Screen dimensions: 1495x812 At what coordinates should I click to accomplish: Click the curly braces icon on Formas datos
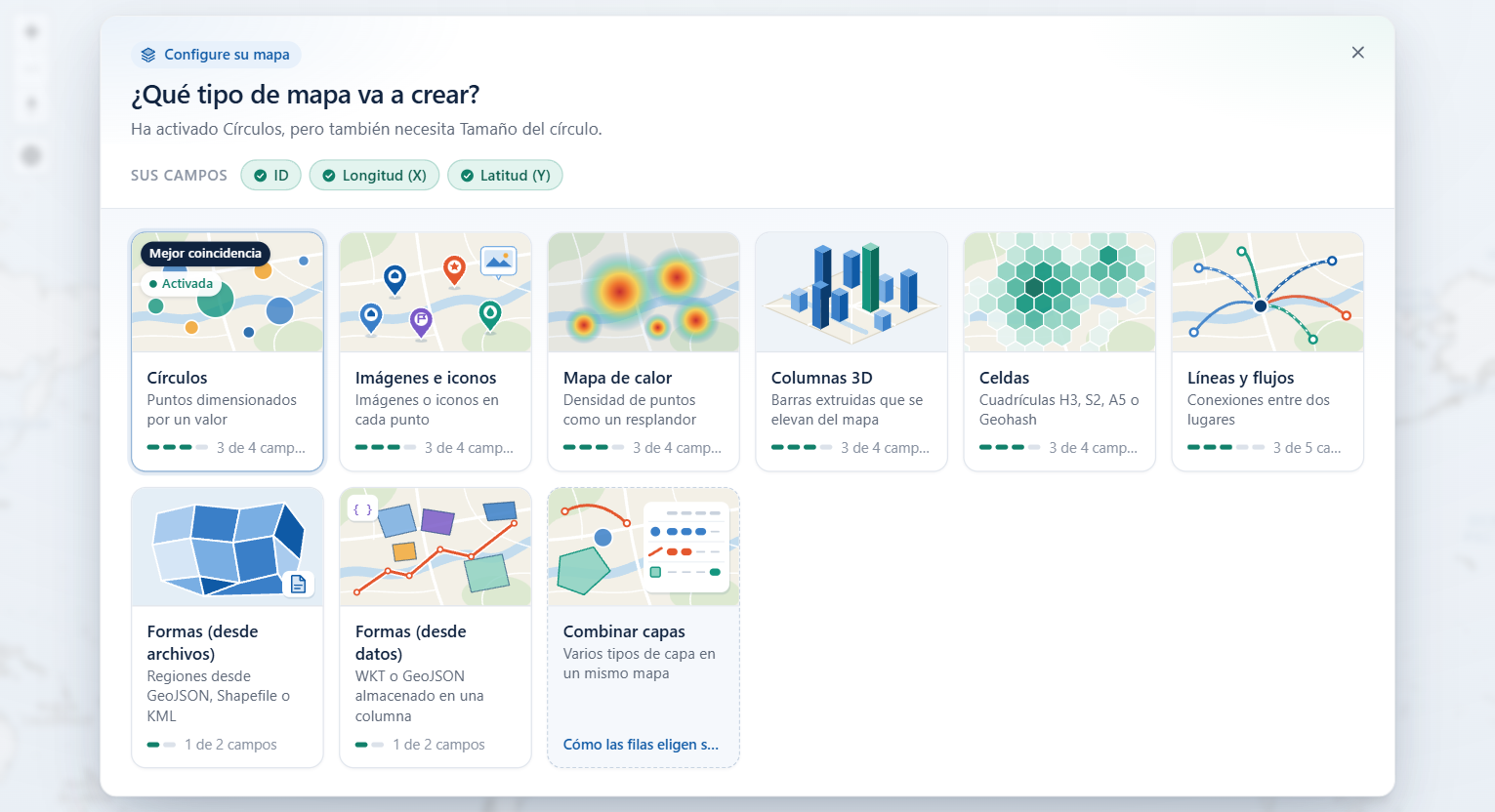(x=362, y=509)
